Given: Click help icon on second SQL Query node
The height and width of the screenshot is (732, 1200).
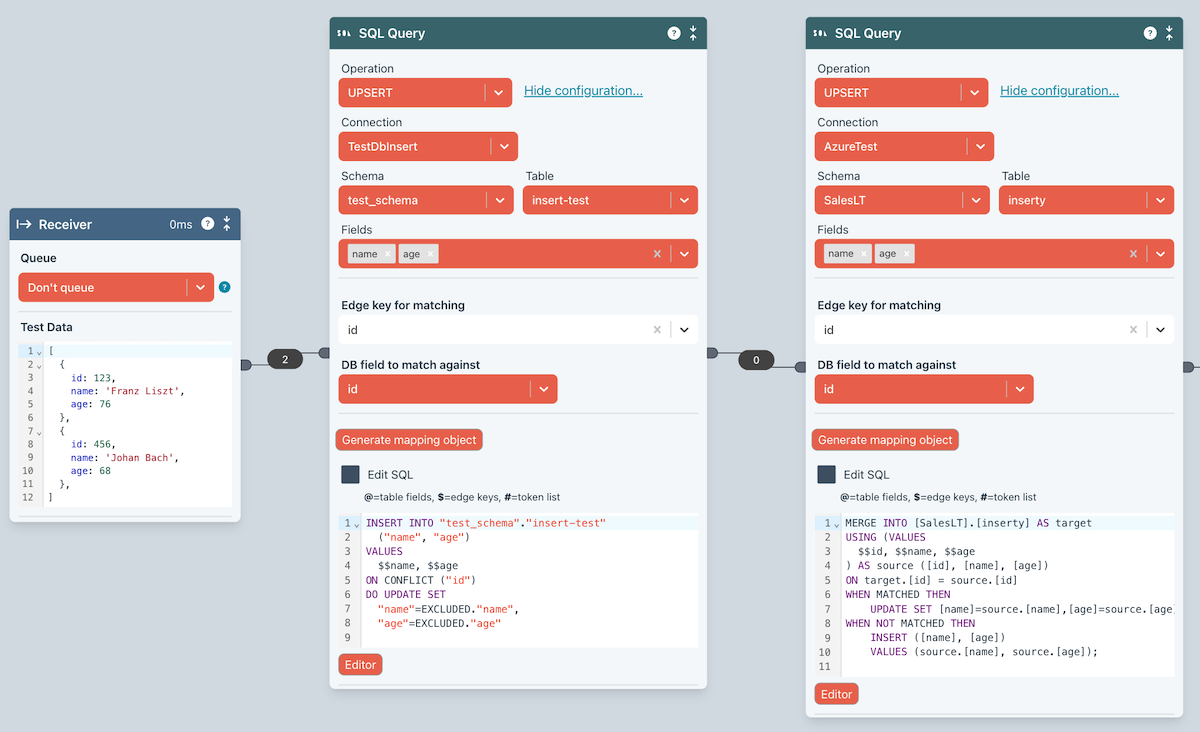Looking at the screenshot, I should 1150,33.
